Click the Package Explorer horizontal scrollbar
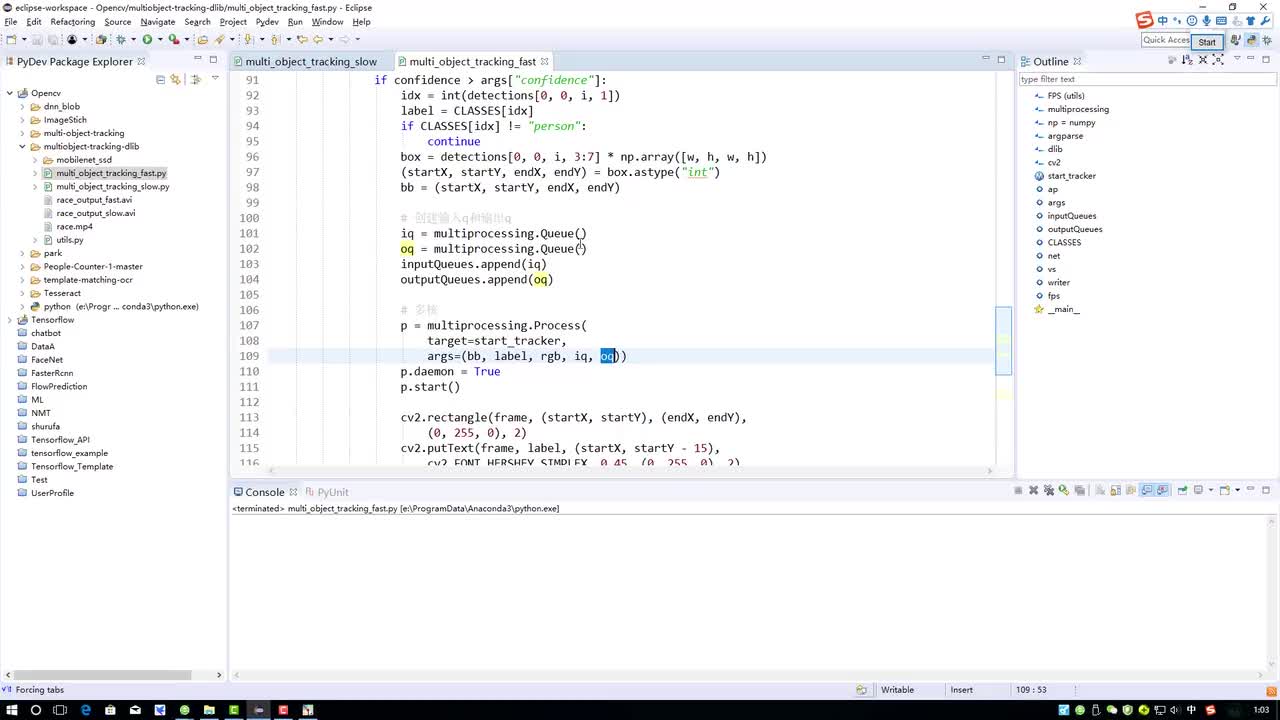Image resolution: width=1280 pixels, height=720 pixels. [x=112, y=675]
